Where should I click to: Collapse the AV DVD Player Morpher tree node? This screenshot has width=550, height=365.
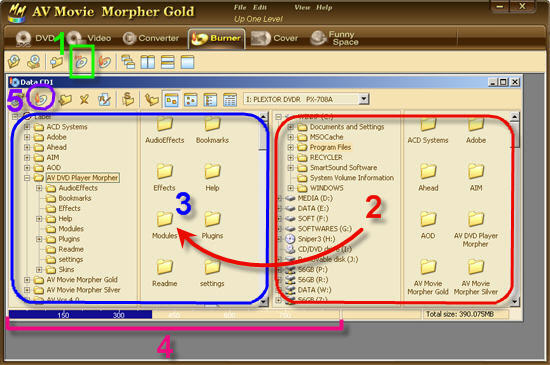pyautogui.click(x=27, y=178)
